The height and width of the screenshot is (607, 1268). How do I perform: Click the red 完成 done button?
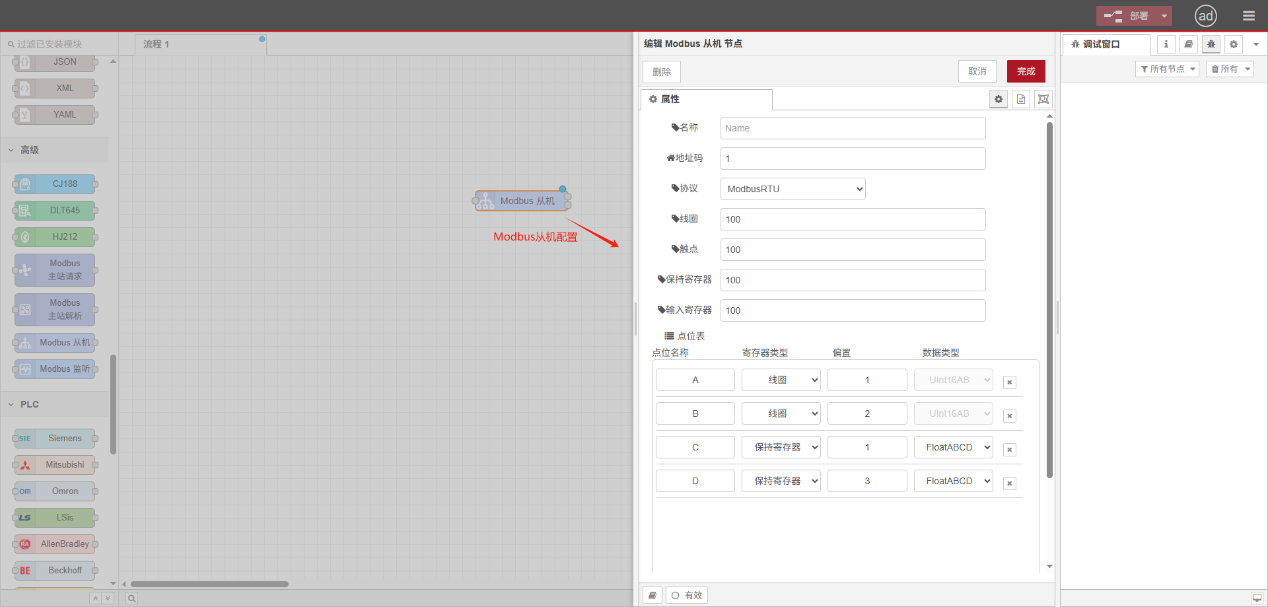pyautogui.click(x=1025, y=71)
